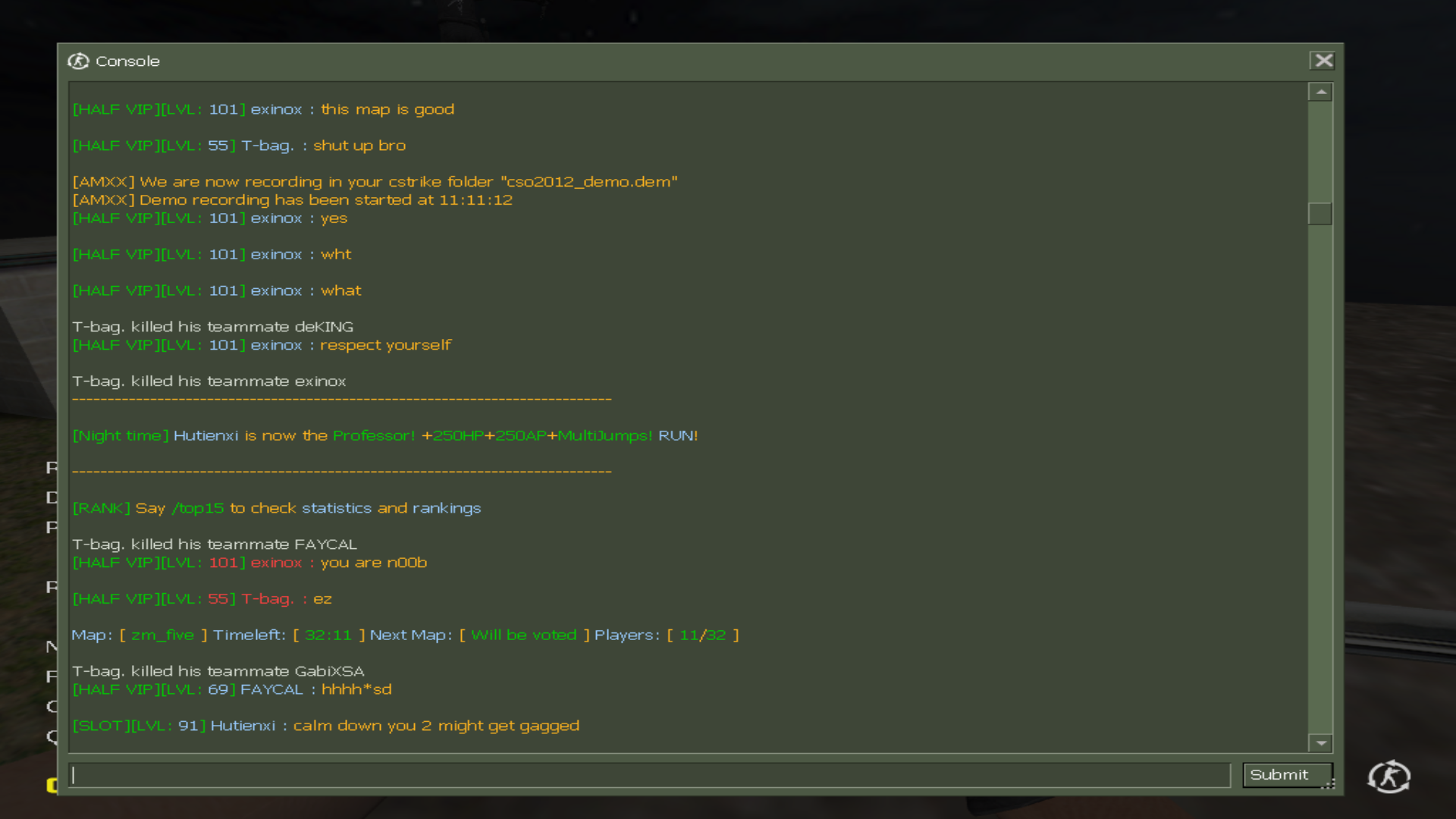This screenshot has height=819, width=1456.
Task: Click the scrollbar track below the thumb
Action: coord(1320,470)
